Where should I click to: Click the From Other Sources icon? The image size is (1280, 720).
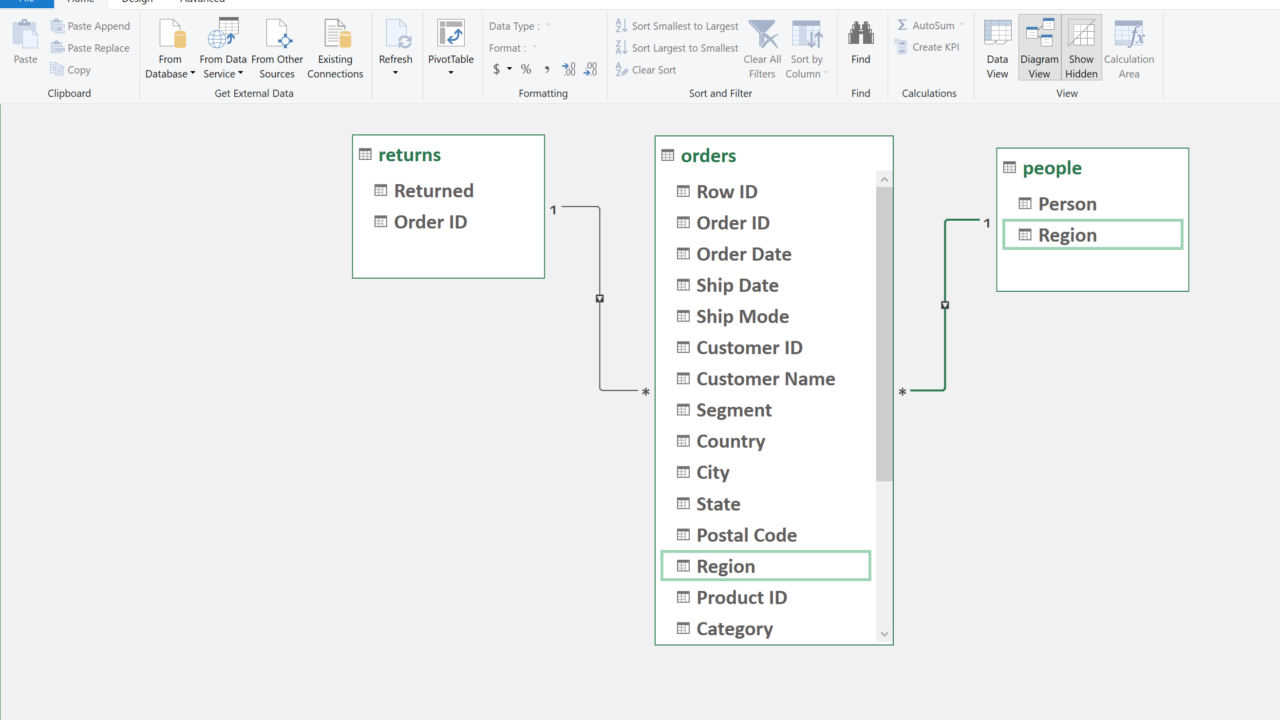(277, 38)
